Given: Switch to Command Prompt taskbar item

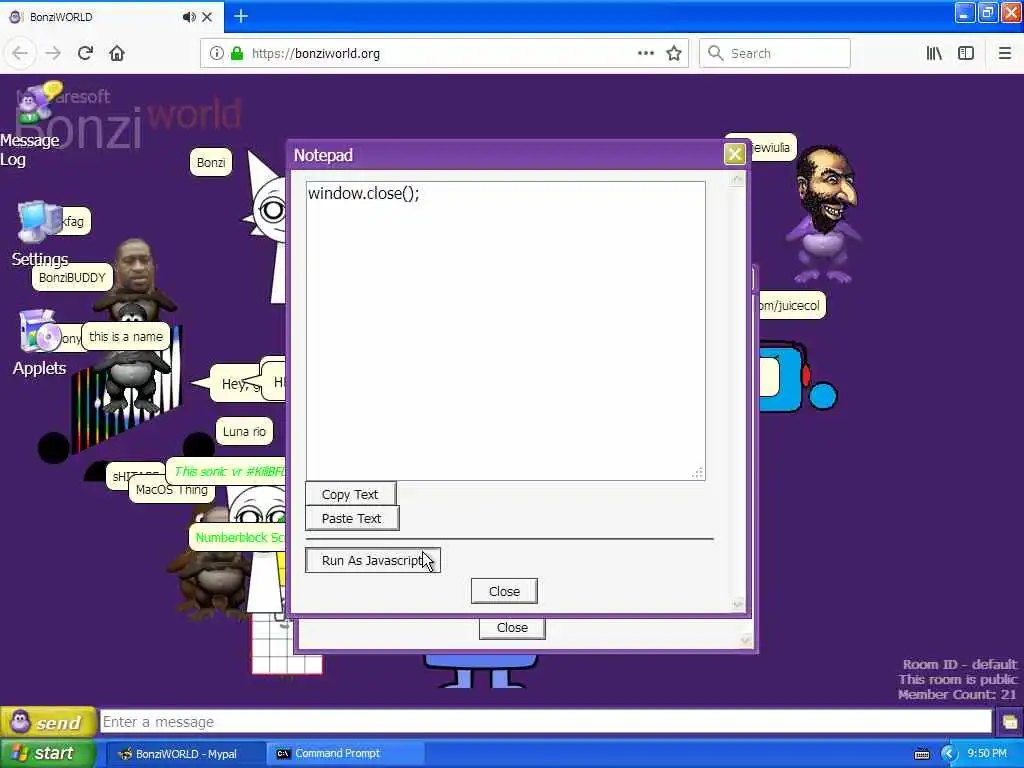Looking at the screenshot, I should pyautogui.click(x=346, y=754).
